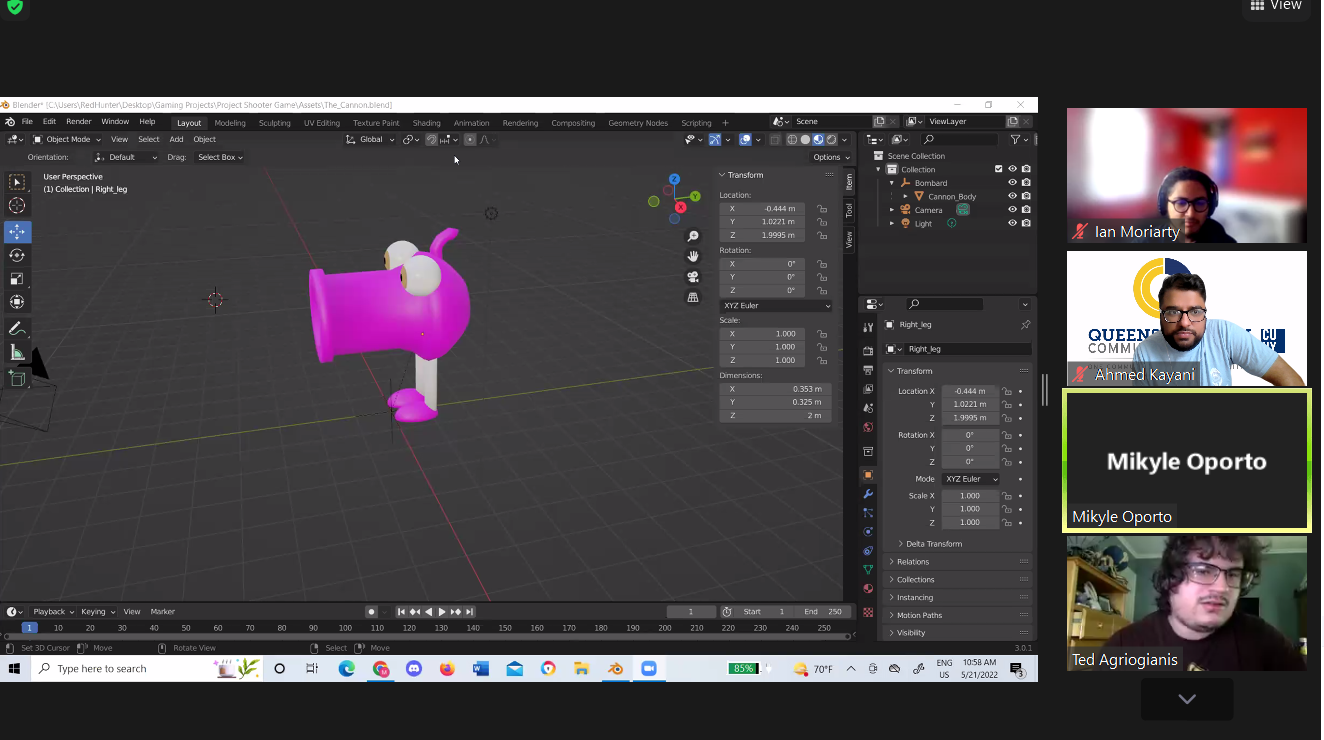Open the Orientation Default dropdown
Viewport: 1324px width, 740px height.
[126, 157]
